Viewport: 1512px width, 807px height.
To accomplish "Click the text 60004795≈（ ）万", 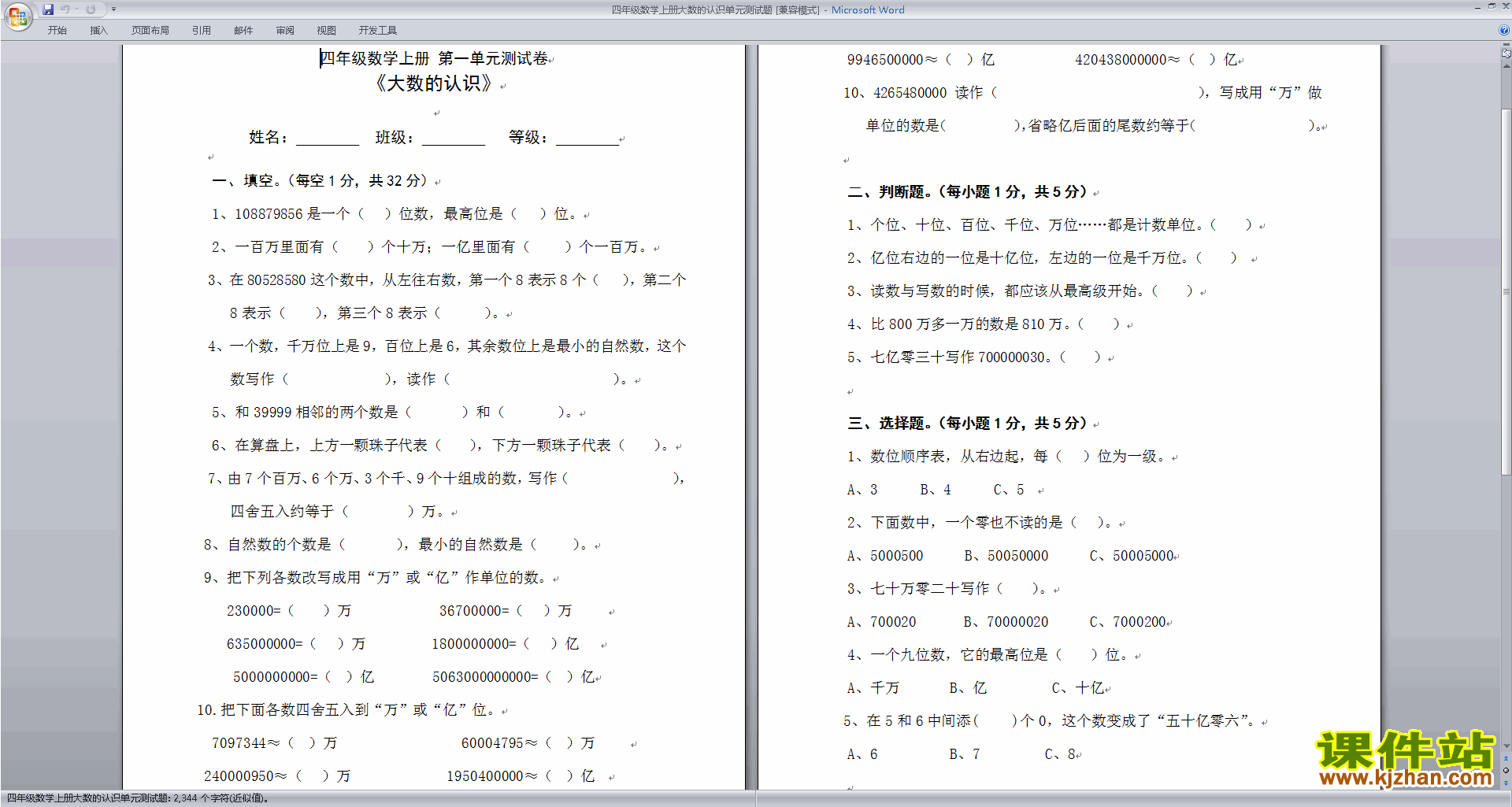I will click(x=528, y=743).
